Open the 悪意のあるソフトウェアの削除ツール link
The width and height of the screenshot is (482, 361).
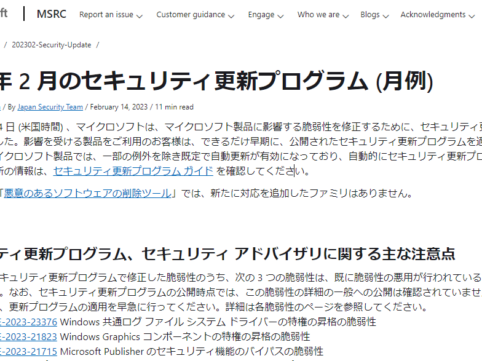pyautogui.click(x=87, y=193)
